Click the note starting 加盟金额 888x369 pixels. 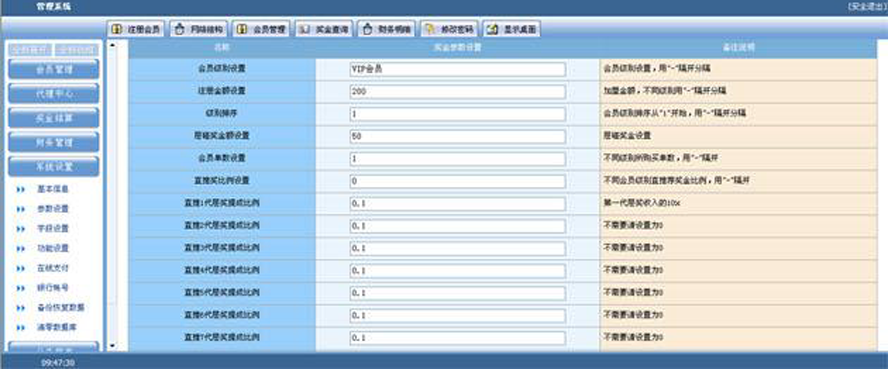click(665, 91)
